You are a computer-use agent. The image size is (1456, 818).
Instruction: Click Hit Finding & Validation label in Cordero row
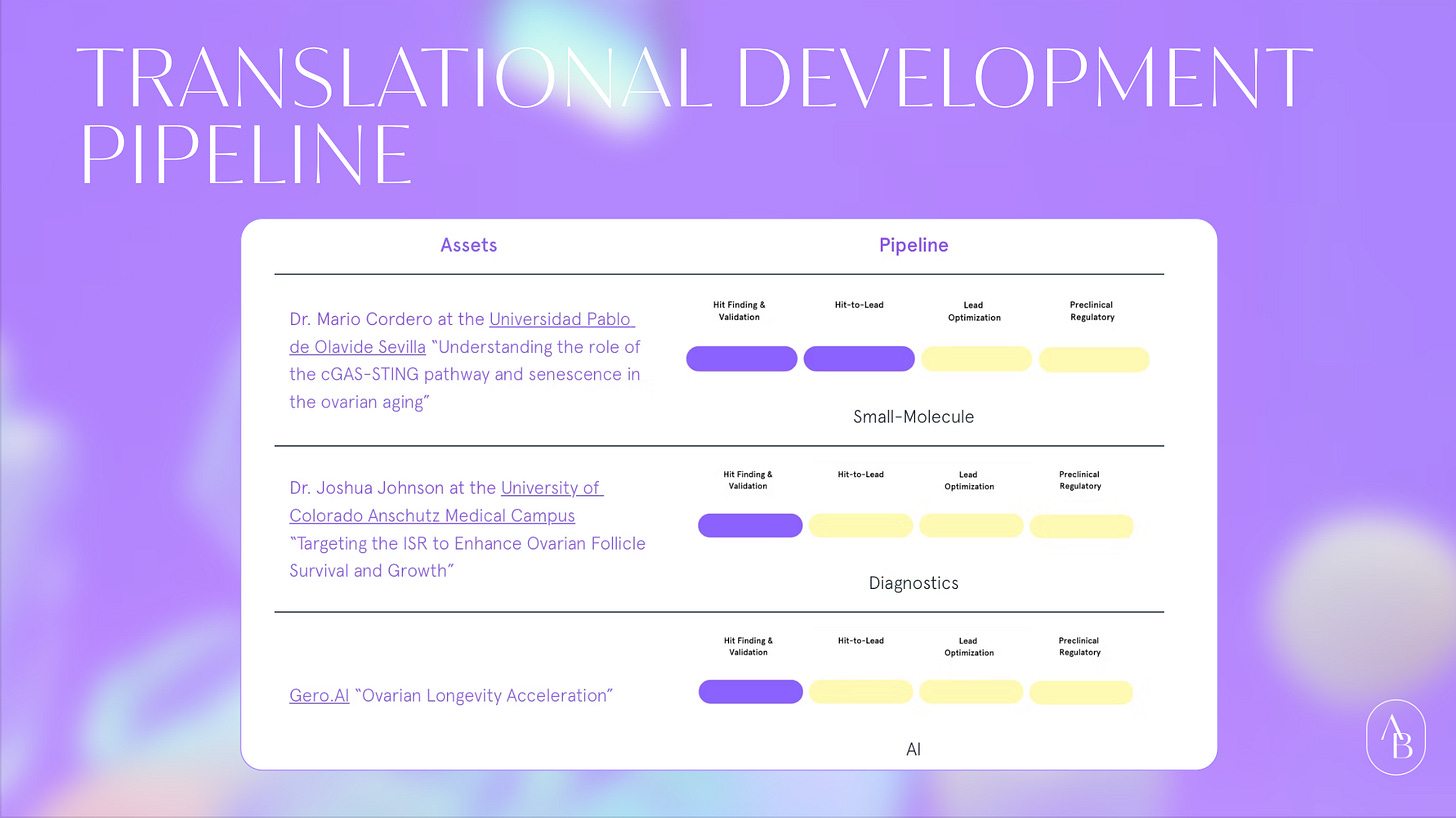pos(739,311)
